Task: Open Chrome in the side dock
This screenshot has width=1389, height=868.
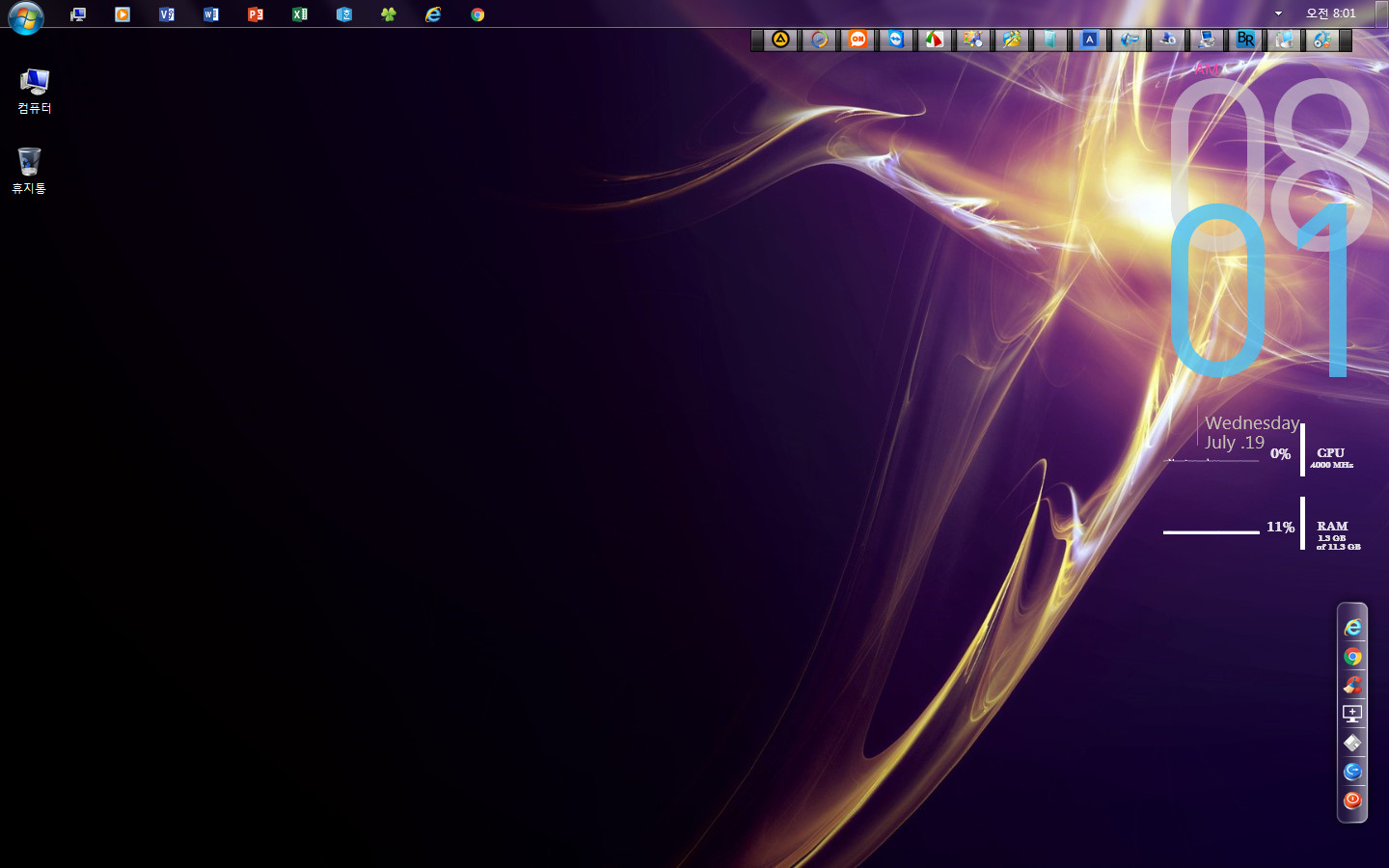Action: pos(1352,657)
